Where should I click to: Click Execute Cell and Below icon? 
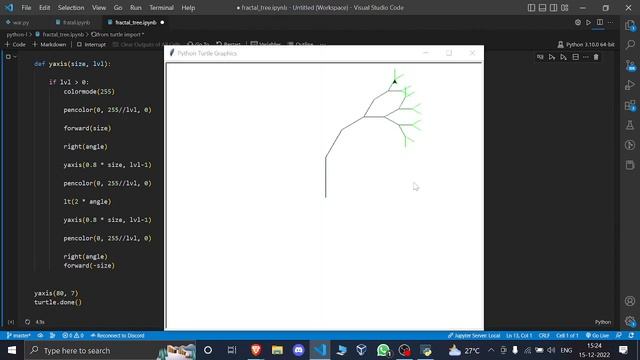click(564, 57)
